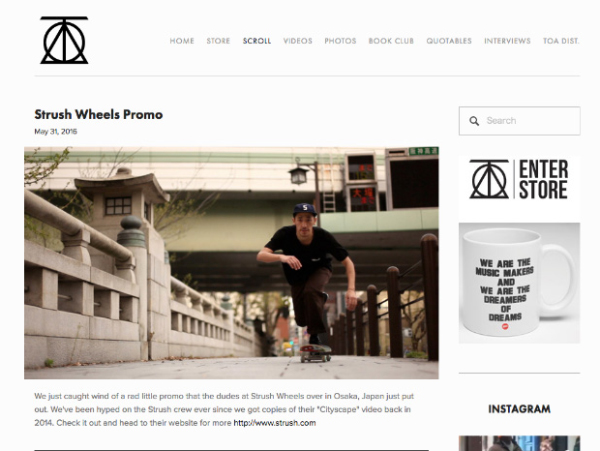Click the search magnifier icon

coord(474,121)
